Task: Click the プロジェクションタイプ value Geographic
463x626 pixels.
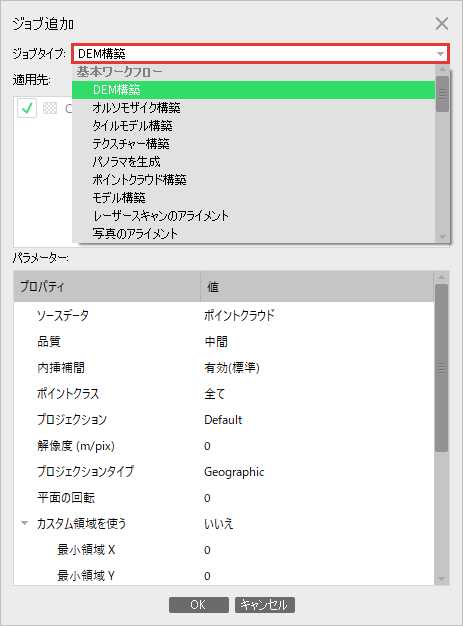Action: click(234, 472)
